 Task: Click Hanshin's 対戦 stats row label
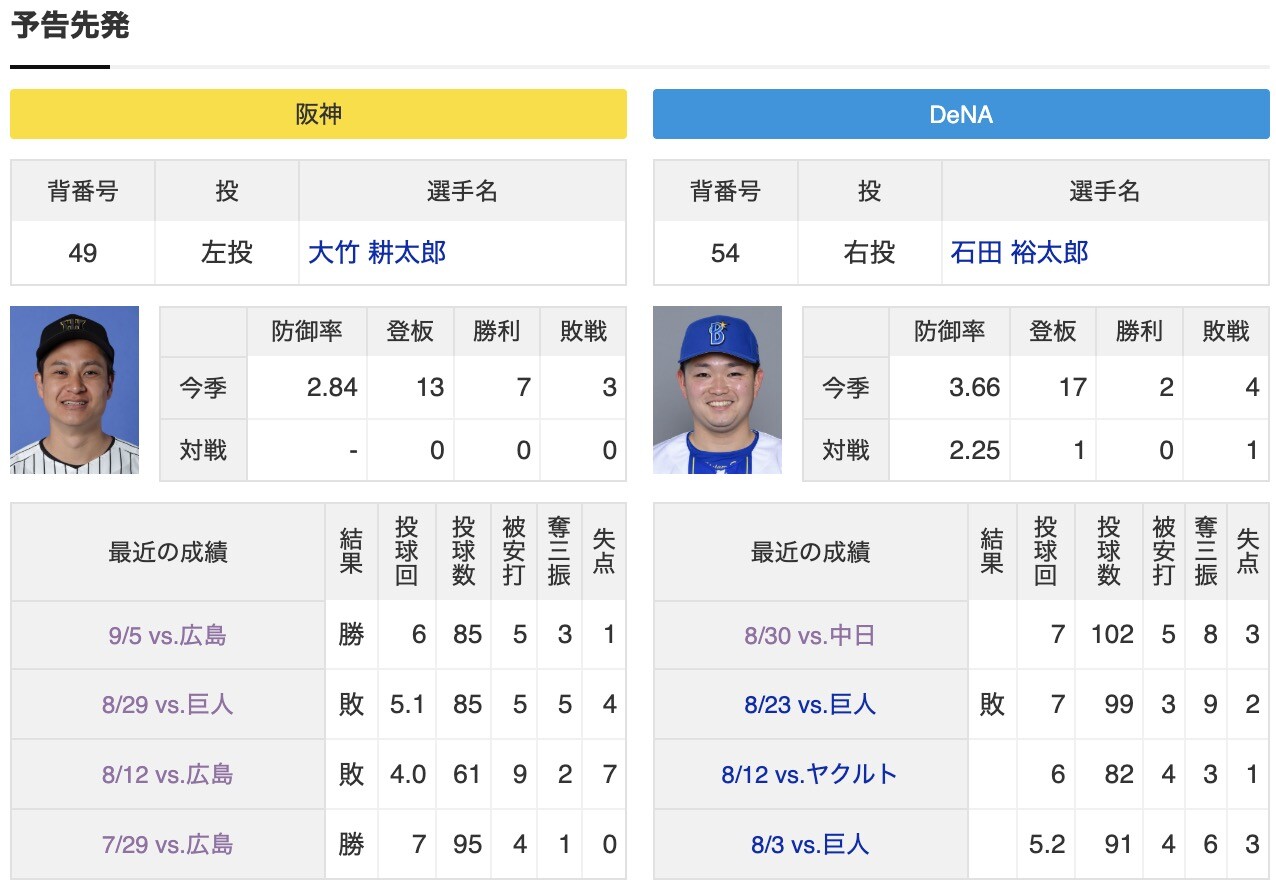203,450
